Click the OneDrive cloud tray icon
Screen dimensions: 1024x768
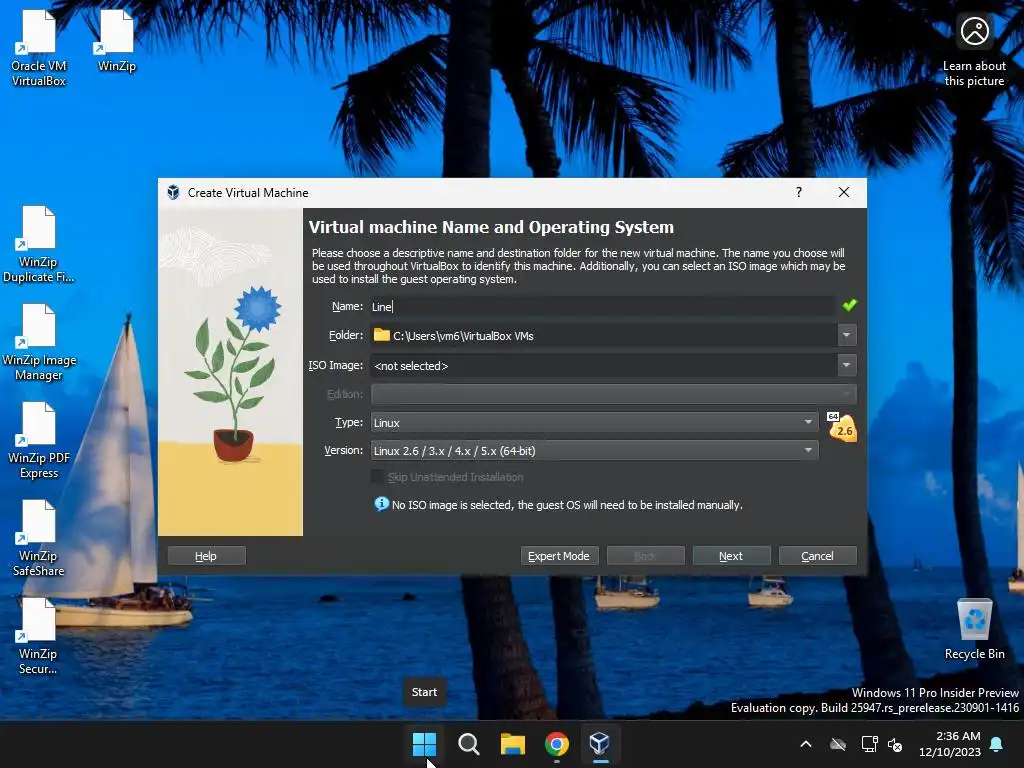click(x=838, y=744)
